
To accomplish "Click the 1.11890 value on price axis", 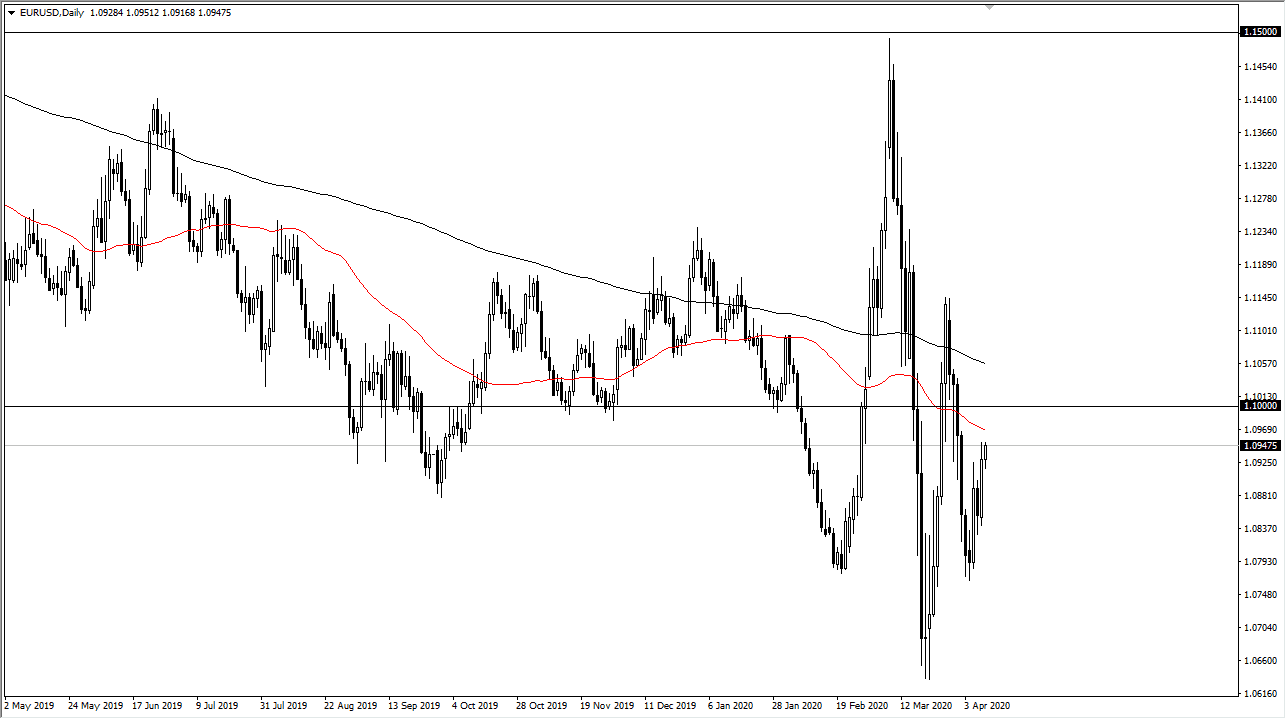I will (x=1261, y=265).
